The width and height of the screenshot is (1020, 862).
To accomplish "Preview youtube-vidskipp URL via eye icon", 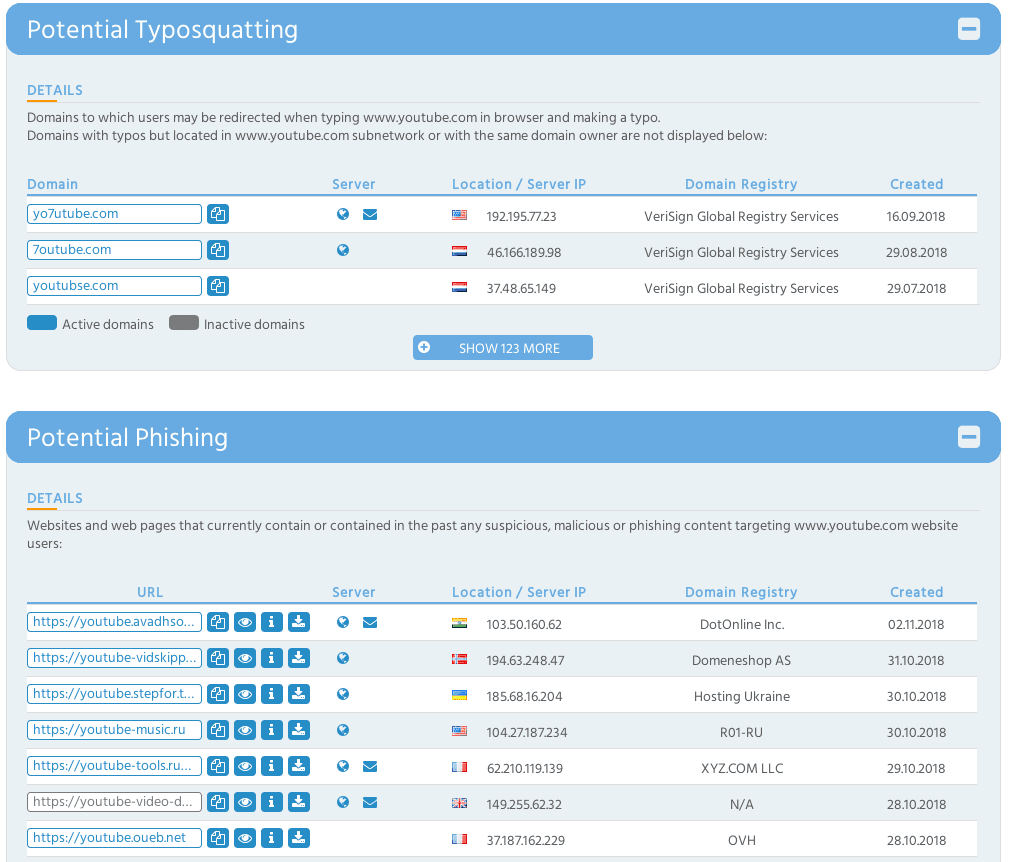I will (245, 658).
